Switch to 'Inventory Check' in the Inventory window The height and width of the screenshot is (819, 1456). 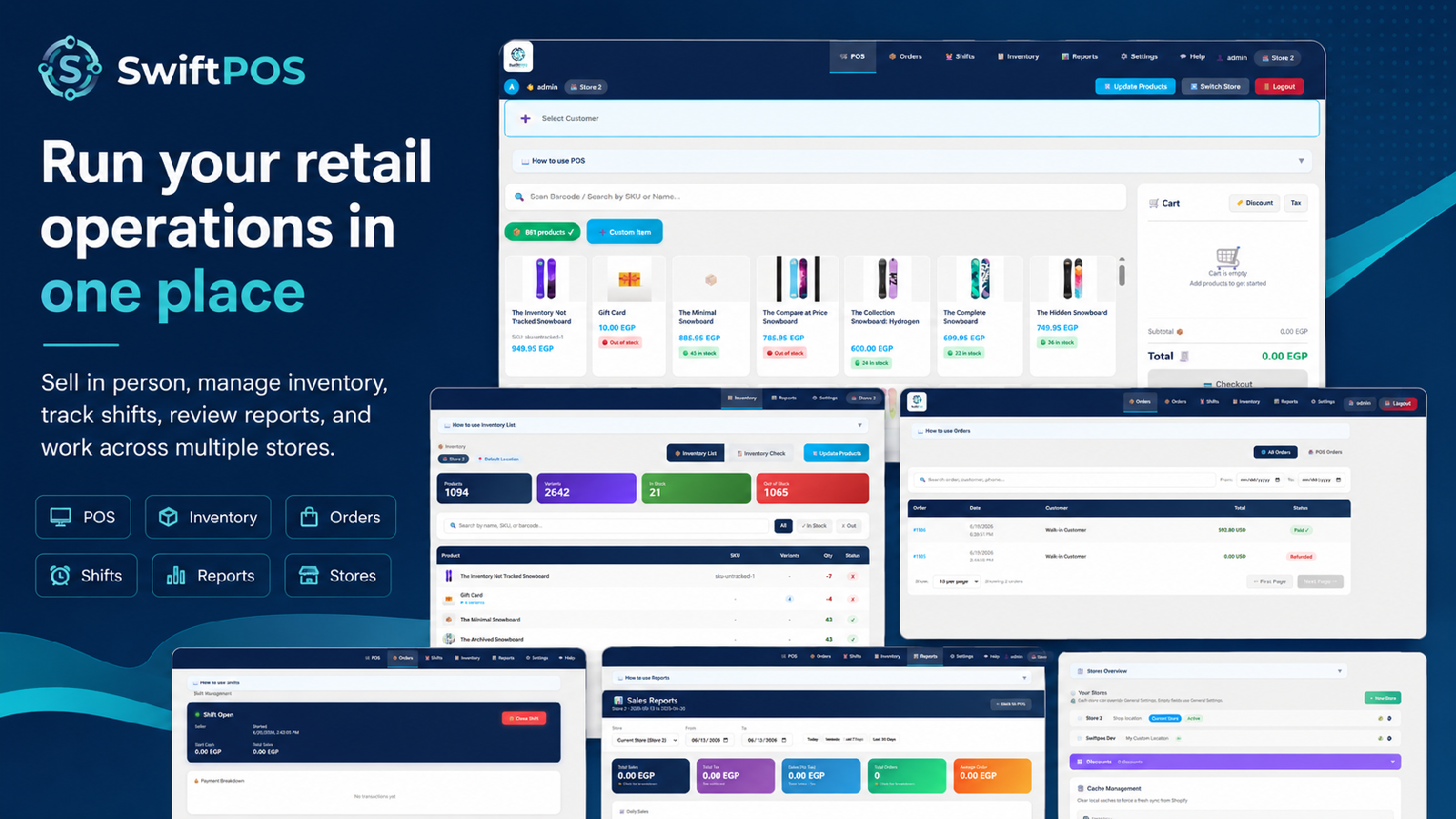coord(761,453)
